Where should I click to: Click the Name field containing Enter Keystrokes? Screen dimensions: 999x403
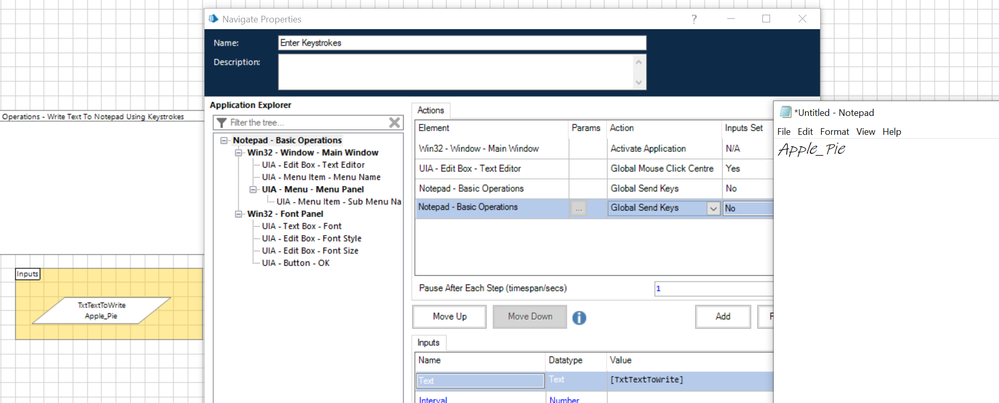[x=461, y=43]
